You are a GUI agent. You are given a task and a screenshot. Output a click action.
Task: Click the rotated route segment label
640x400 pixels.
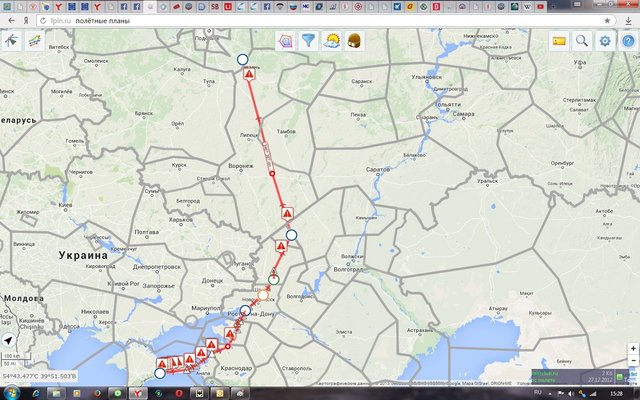tap(268, 156)
